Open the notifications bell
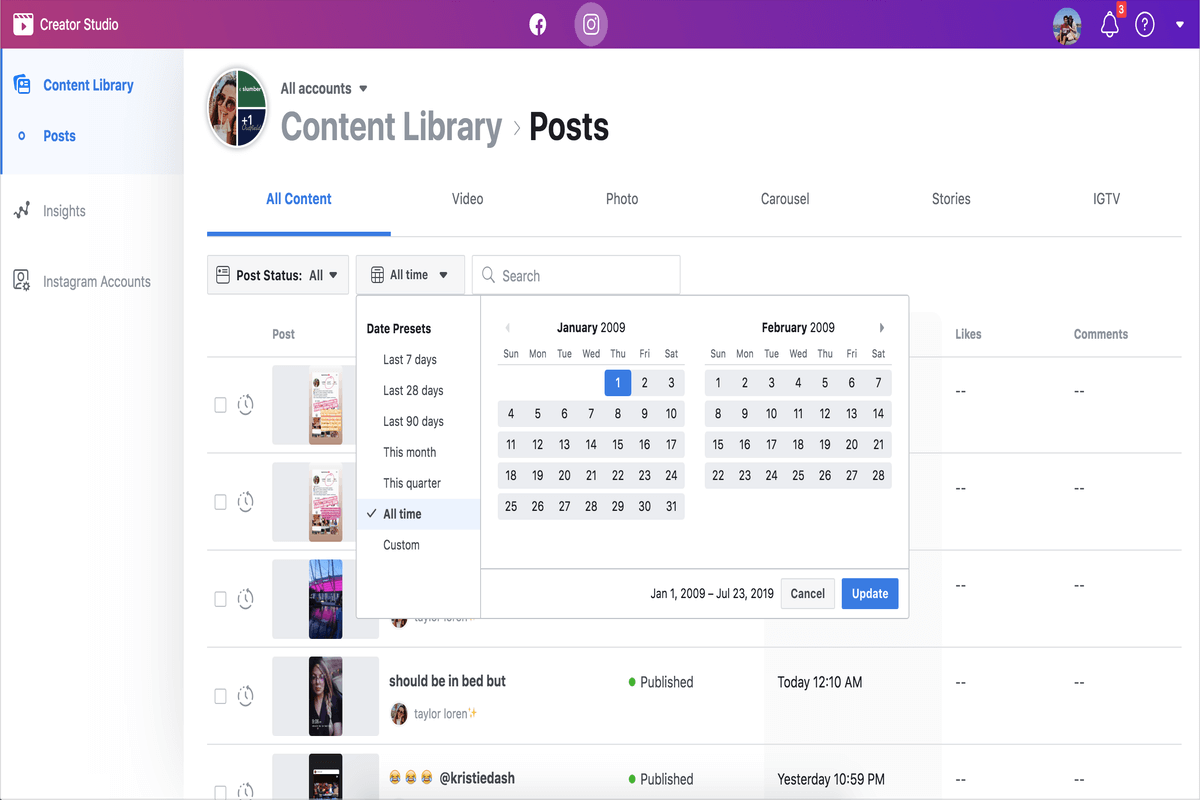 click(1109, 24)
